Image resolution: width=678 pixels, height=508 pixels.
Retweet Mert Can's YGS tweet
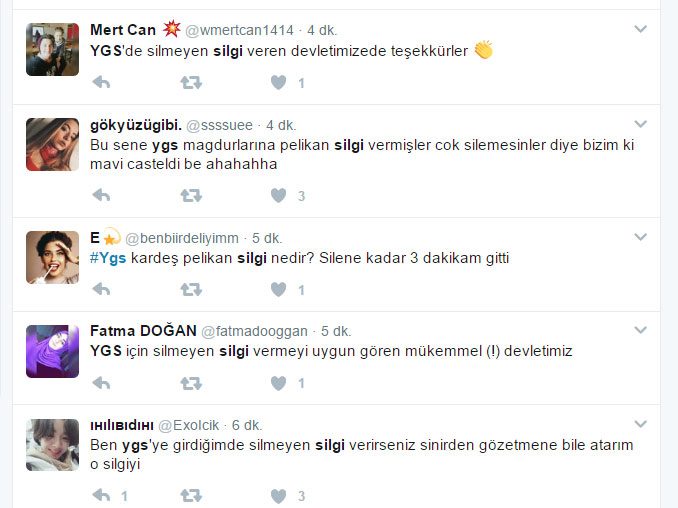coord(191,82)
